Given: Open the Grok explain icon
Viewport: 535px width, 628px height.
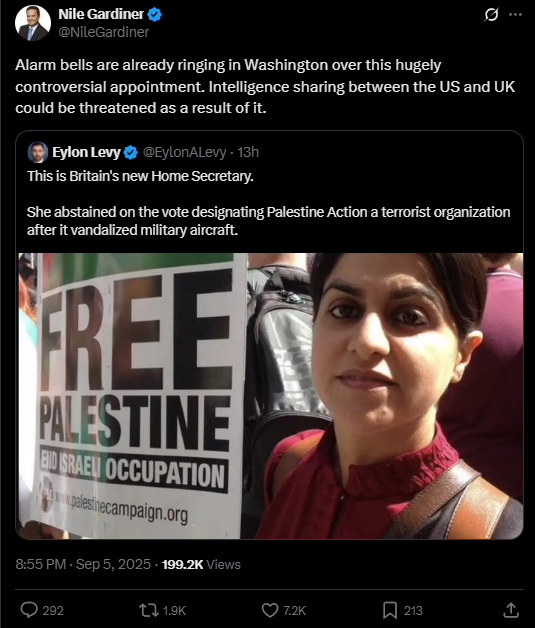Looking at the screenshot, I should pyautogui.click(x=491, y=15).
